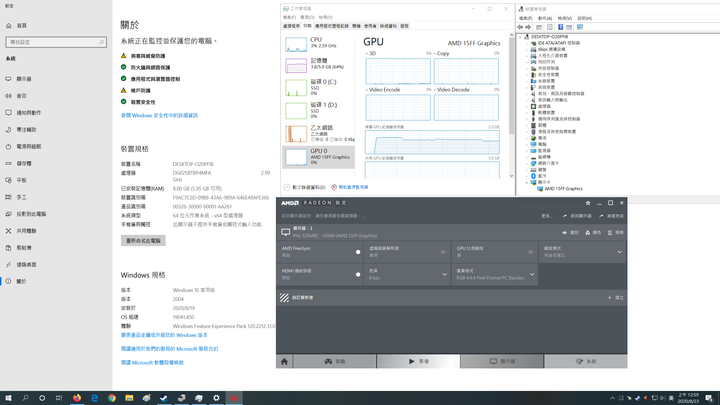Screen dimensions: 720x405
Task: Select Ethernet in Task Manager performance list
Action: coord(319,133)
